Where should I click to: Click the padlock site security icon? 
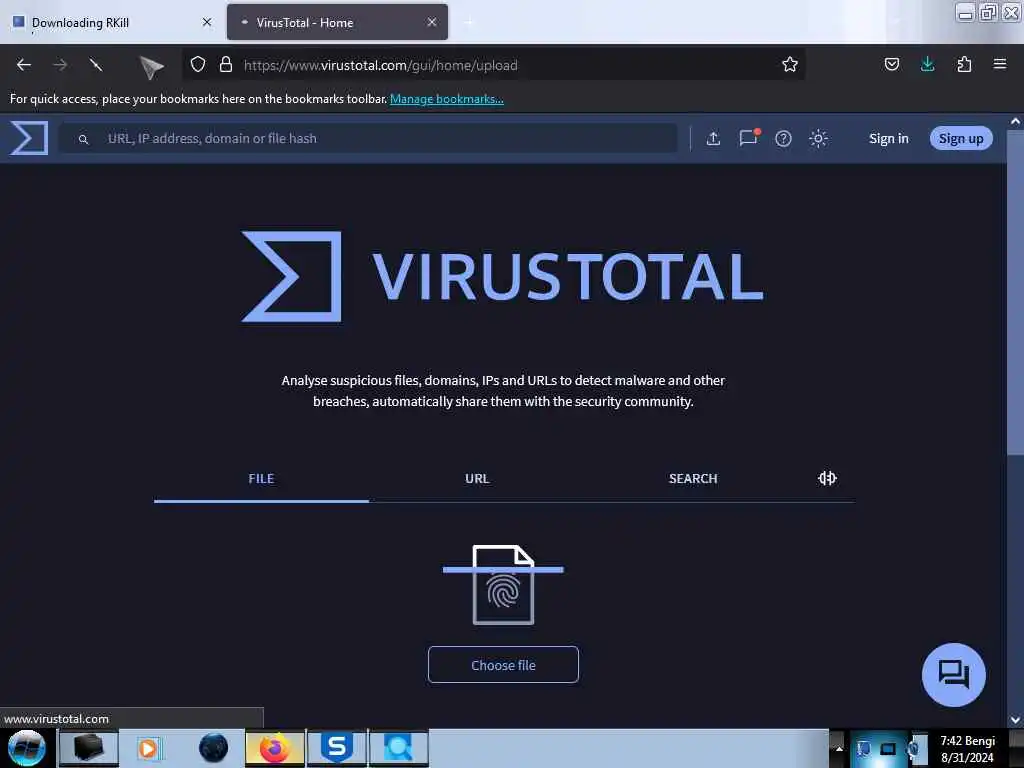tap(226, 65)
